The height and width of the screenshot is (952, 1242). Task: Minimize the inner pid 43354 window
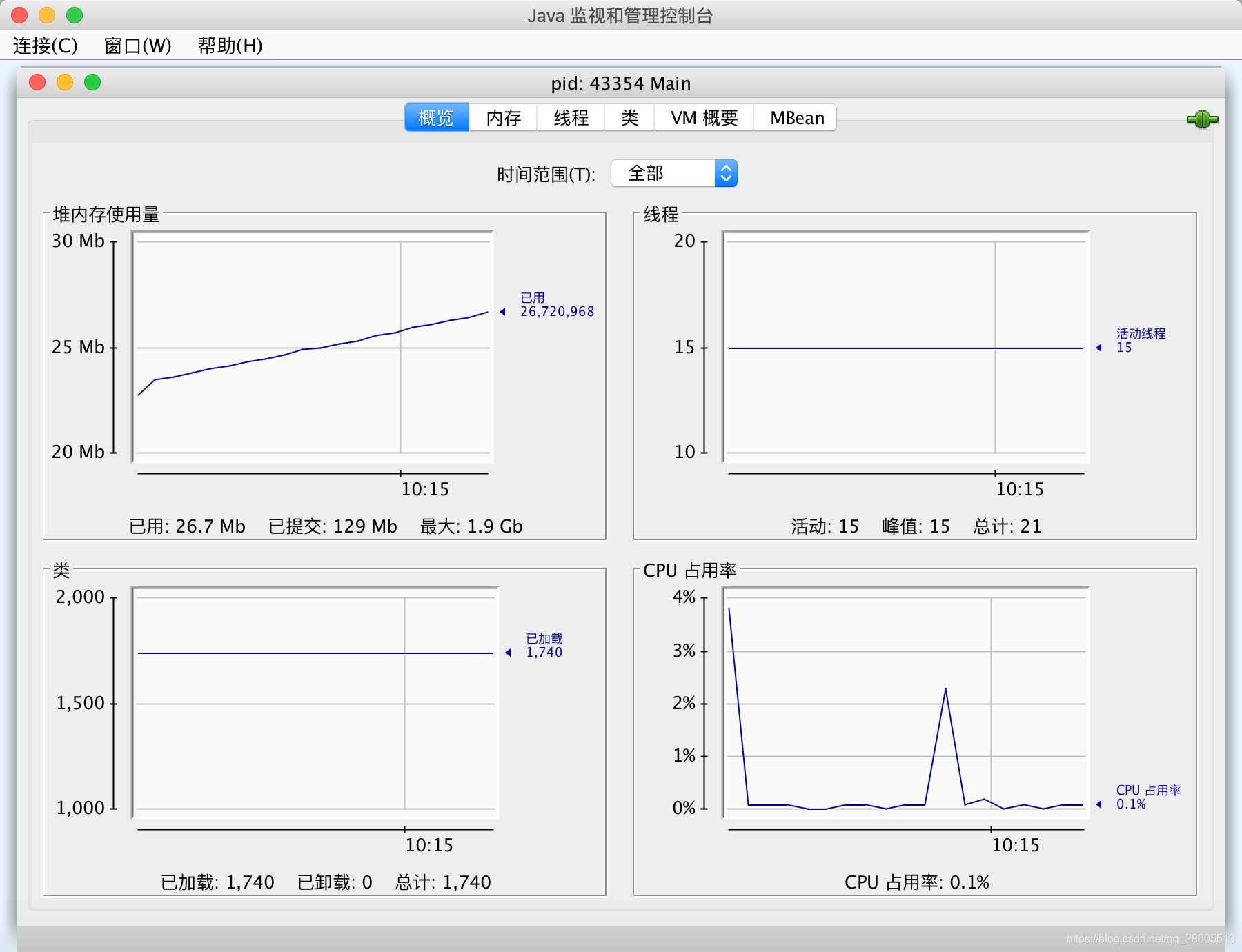click(65, 82)
